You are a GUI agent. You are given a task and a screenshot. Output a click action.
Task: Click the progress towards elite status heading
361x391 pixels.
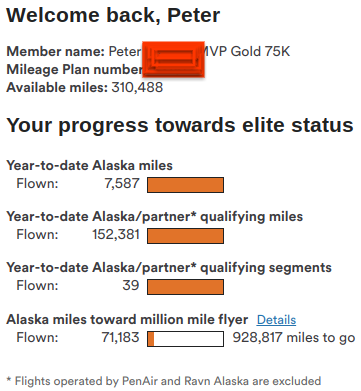click(x=180, y=126)
